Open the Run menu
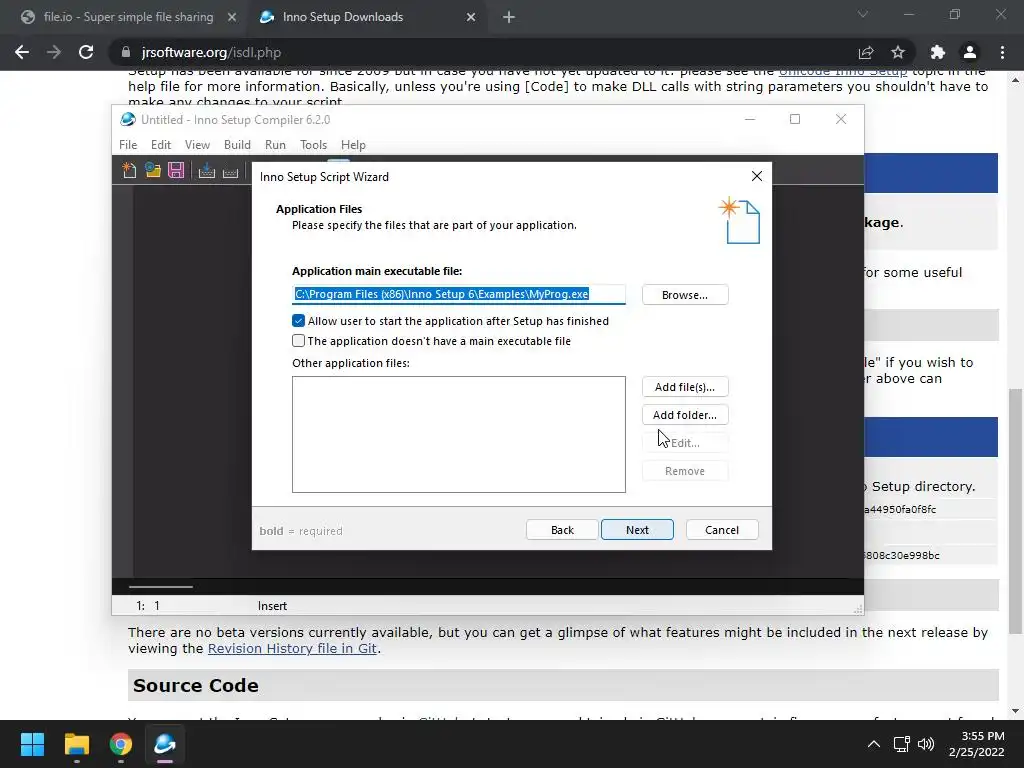The width and height of the screenshot is (1024, 768). click(x=275, y=145)
